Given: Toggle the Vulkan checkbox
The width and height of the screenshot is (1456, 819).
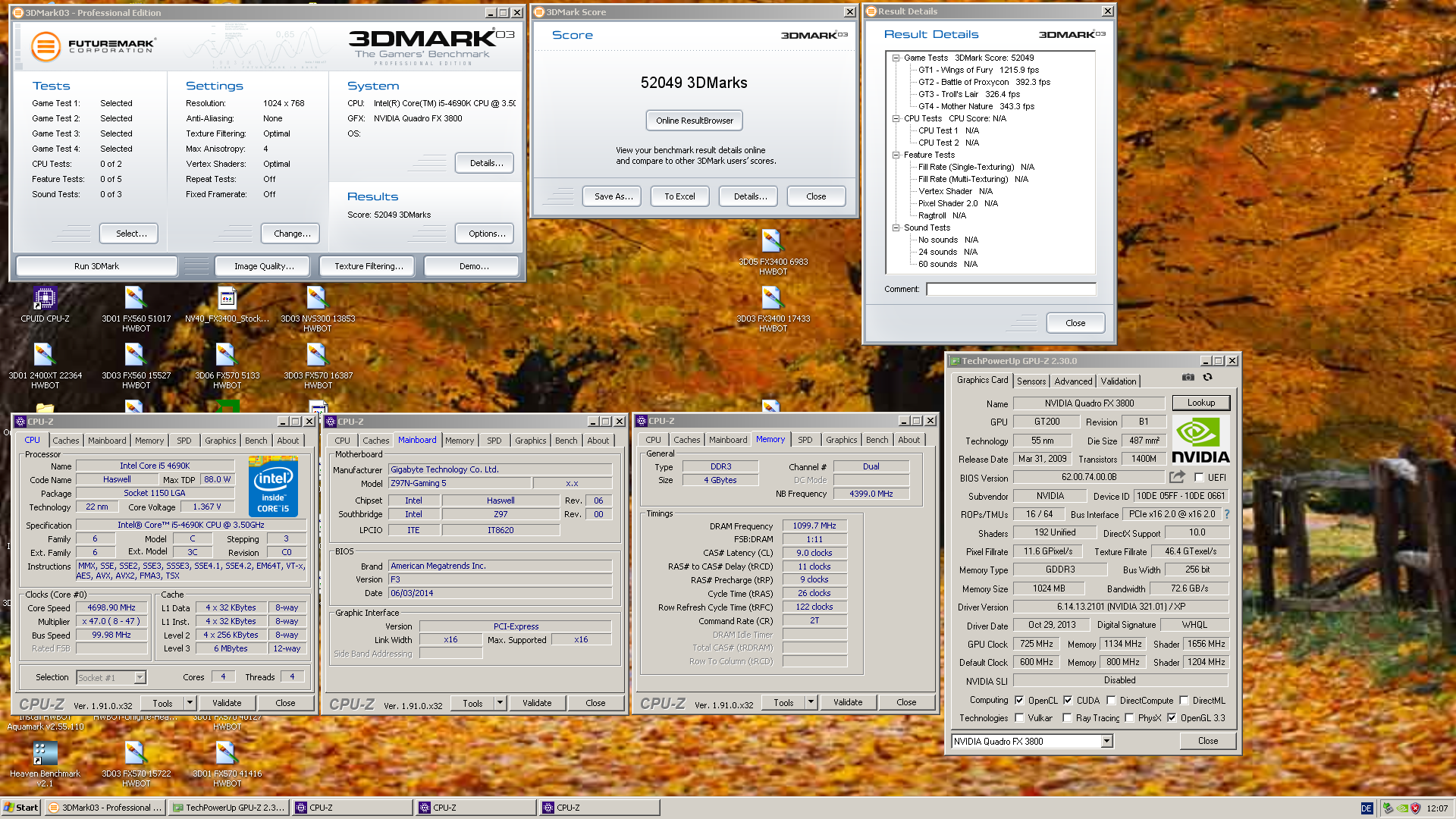Looking at the screenshot, I should [1019, 717].
